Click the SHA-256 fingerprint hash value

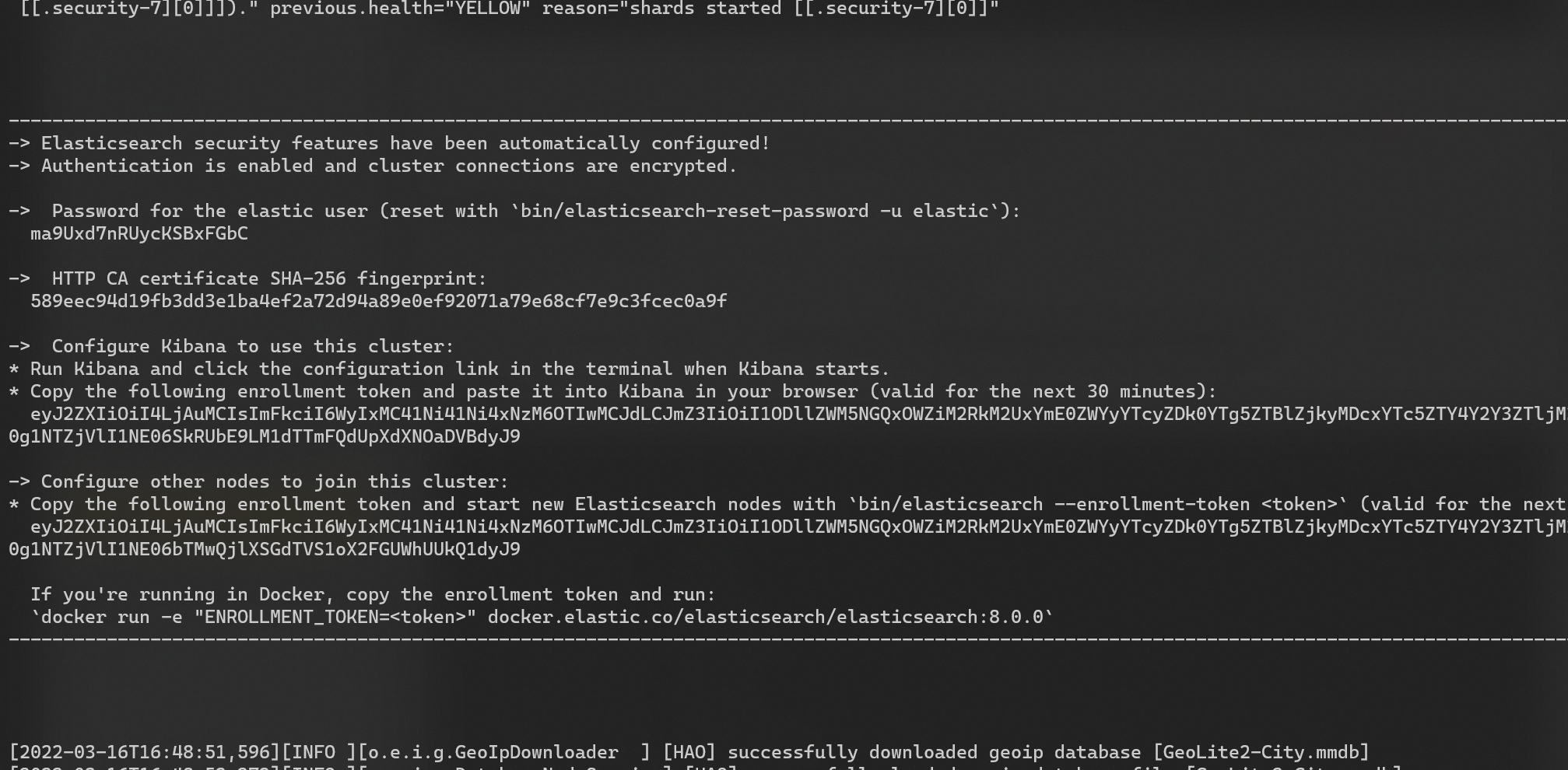[x=378, y=301]
